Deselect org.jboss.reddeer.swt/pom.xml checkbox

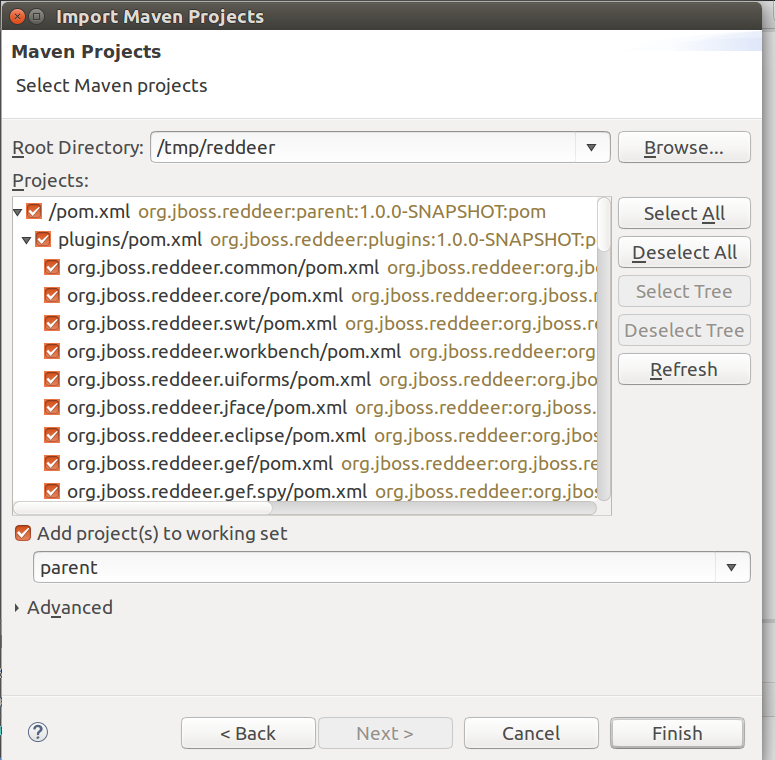(52, 324)
